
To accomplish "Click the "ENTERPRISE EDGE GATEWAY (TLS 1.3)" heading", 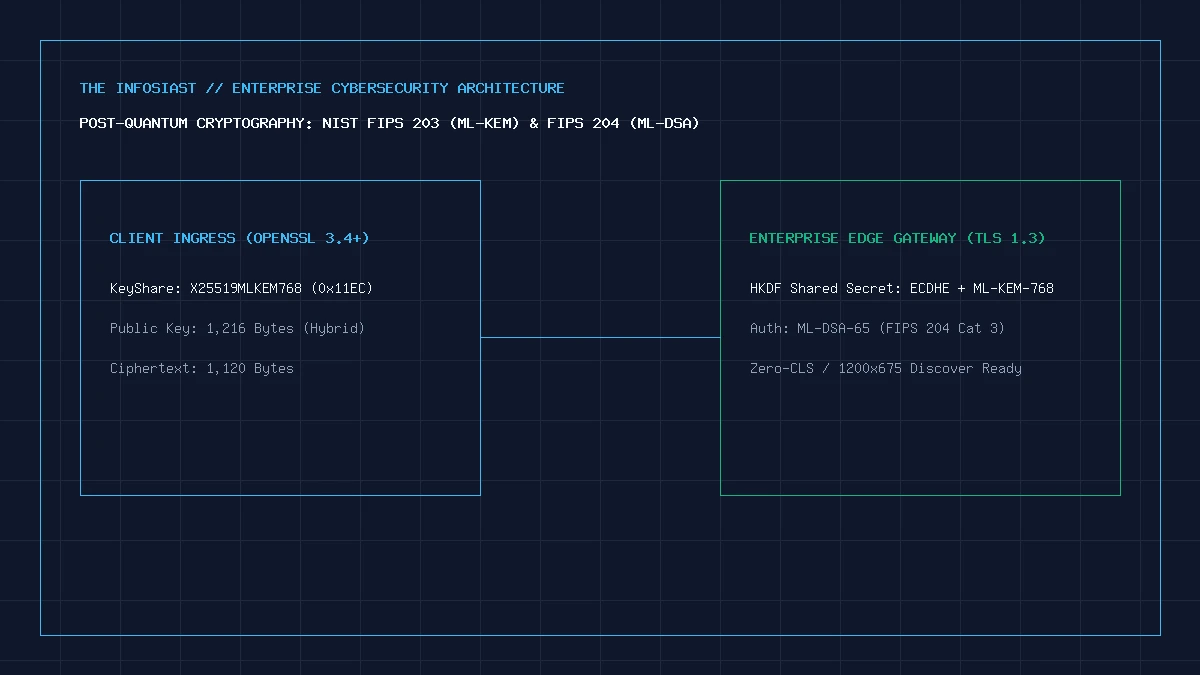I will [897, 238].
